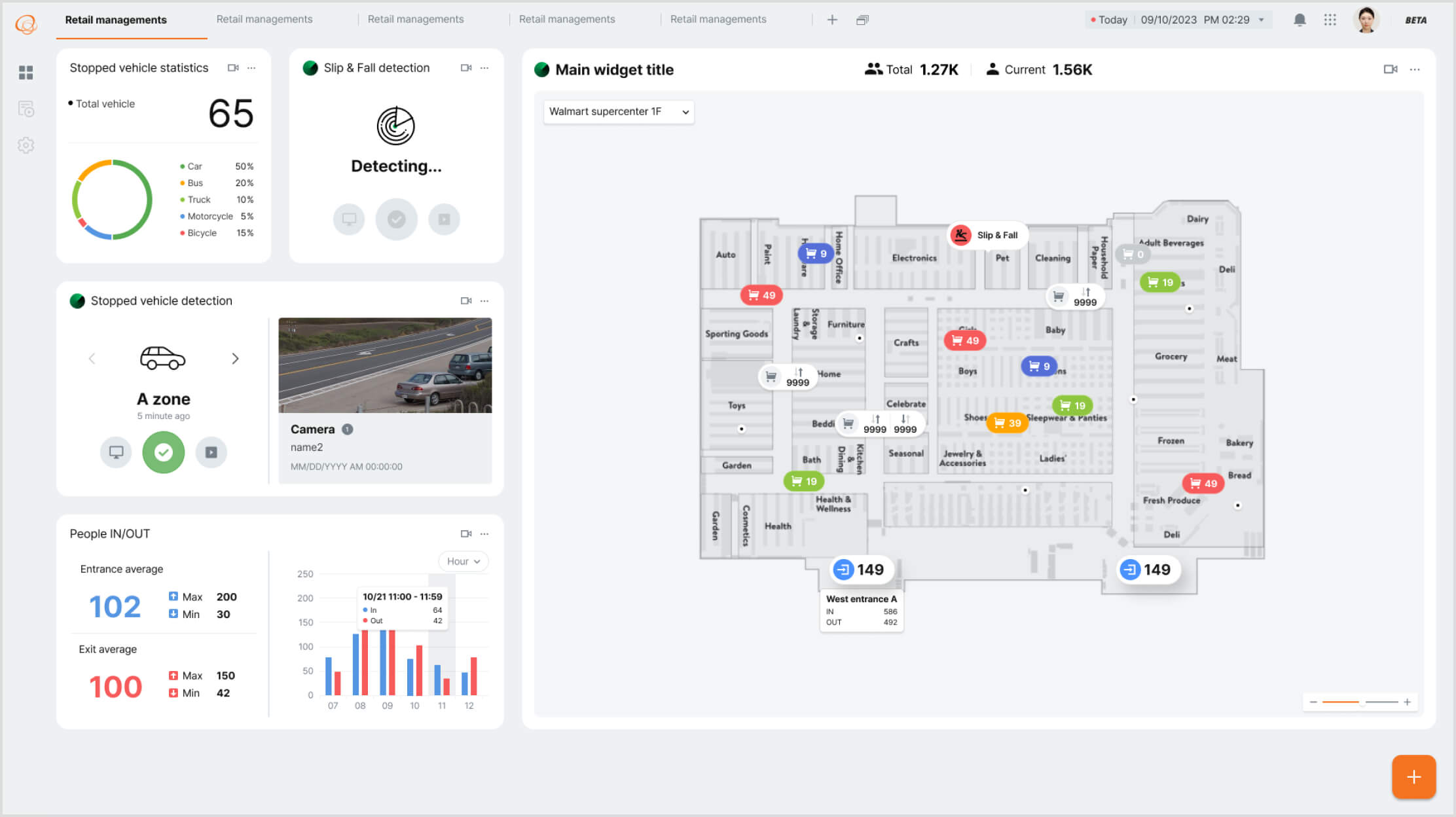The width and height of the screenshot is (1456, 817).
Task: Click the 09 hour bars in chart
Action: coord(388,662)
